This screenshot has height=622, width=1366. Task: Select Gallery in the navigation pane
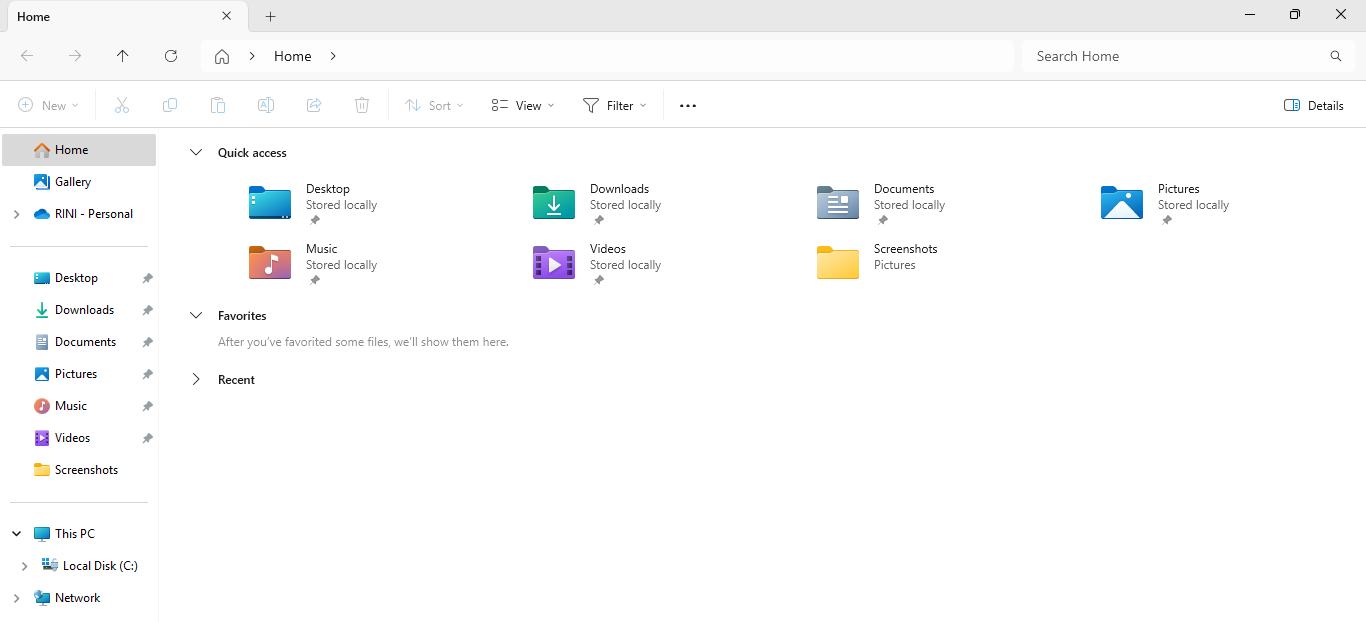tap(73, 182)
